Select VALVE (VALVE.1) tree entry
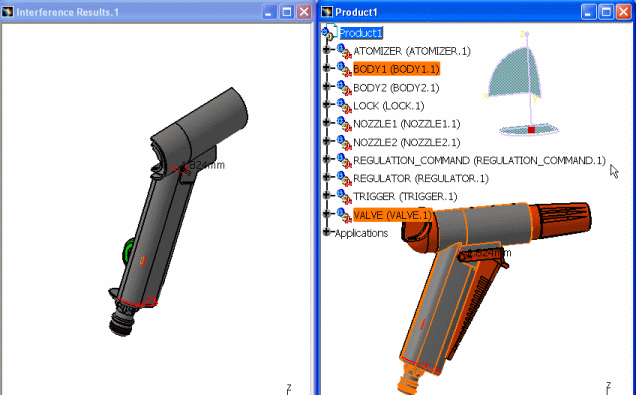 [392, 215]
